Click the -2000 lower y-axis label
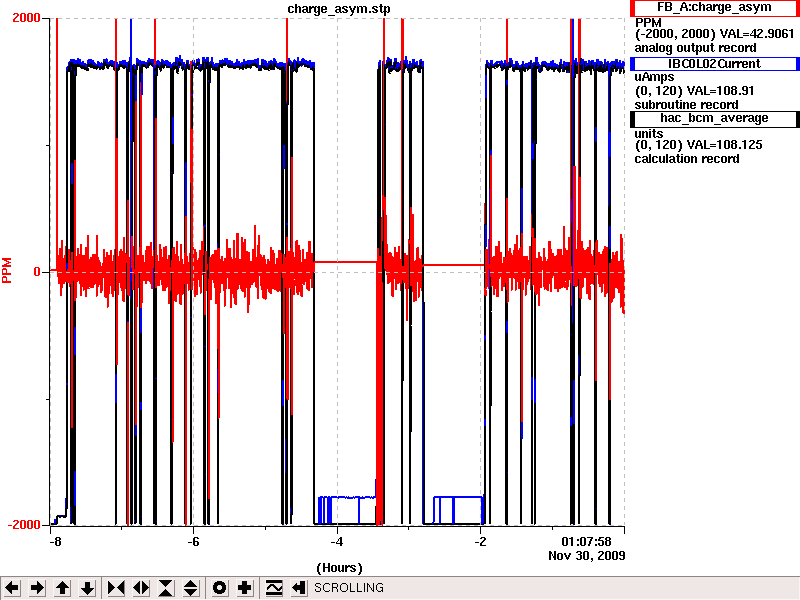Viewport: 800px width, 600px height. click(24, 525)
